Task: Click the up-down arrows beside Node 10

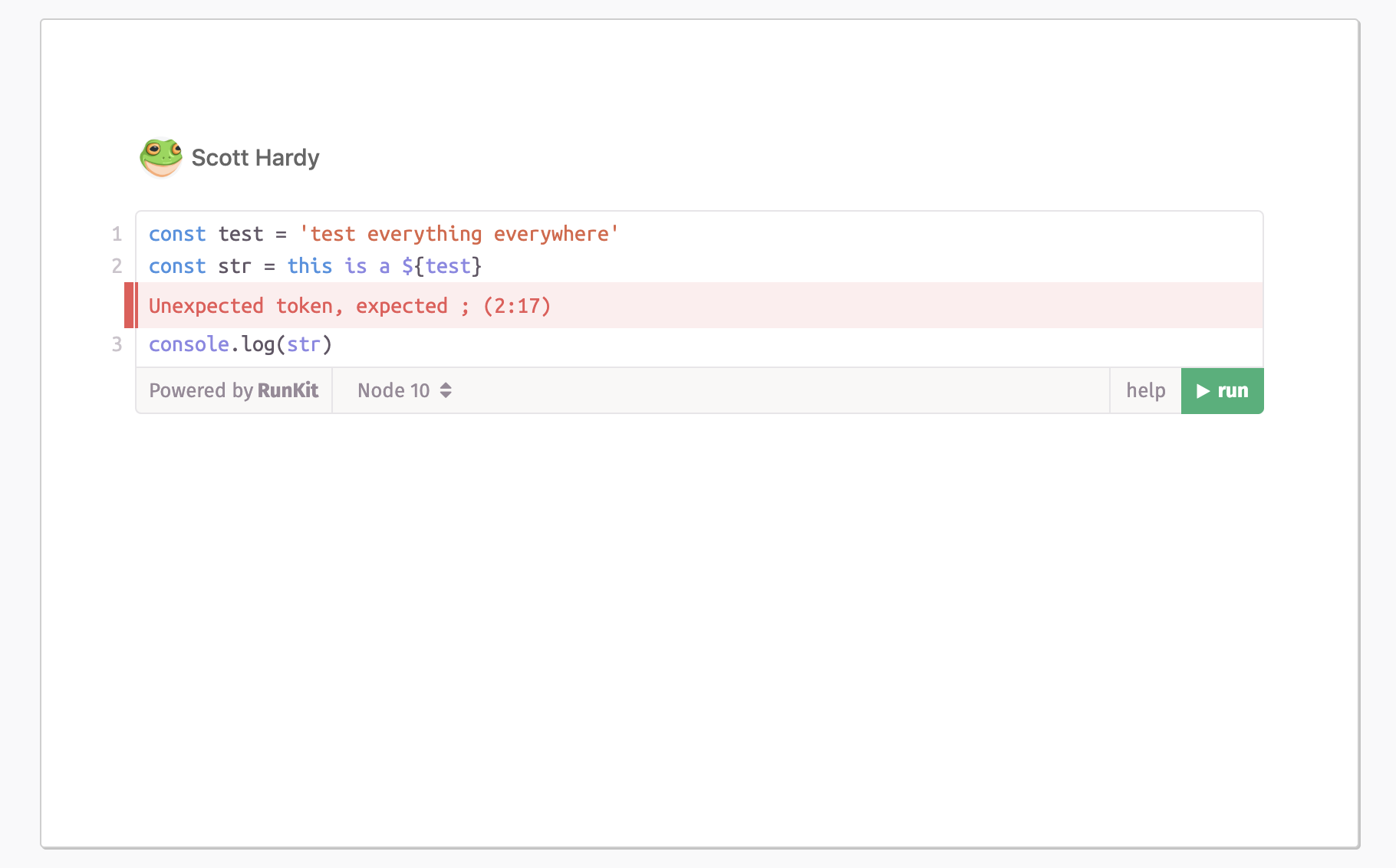Action: (x=446, y=390)
